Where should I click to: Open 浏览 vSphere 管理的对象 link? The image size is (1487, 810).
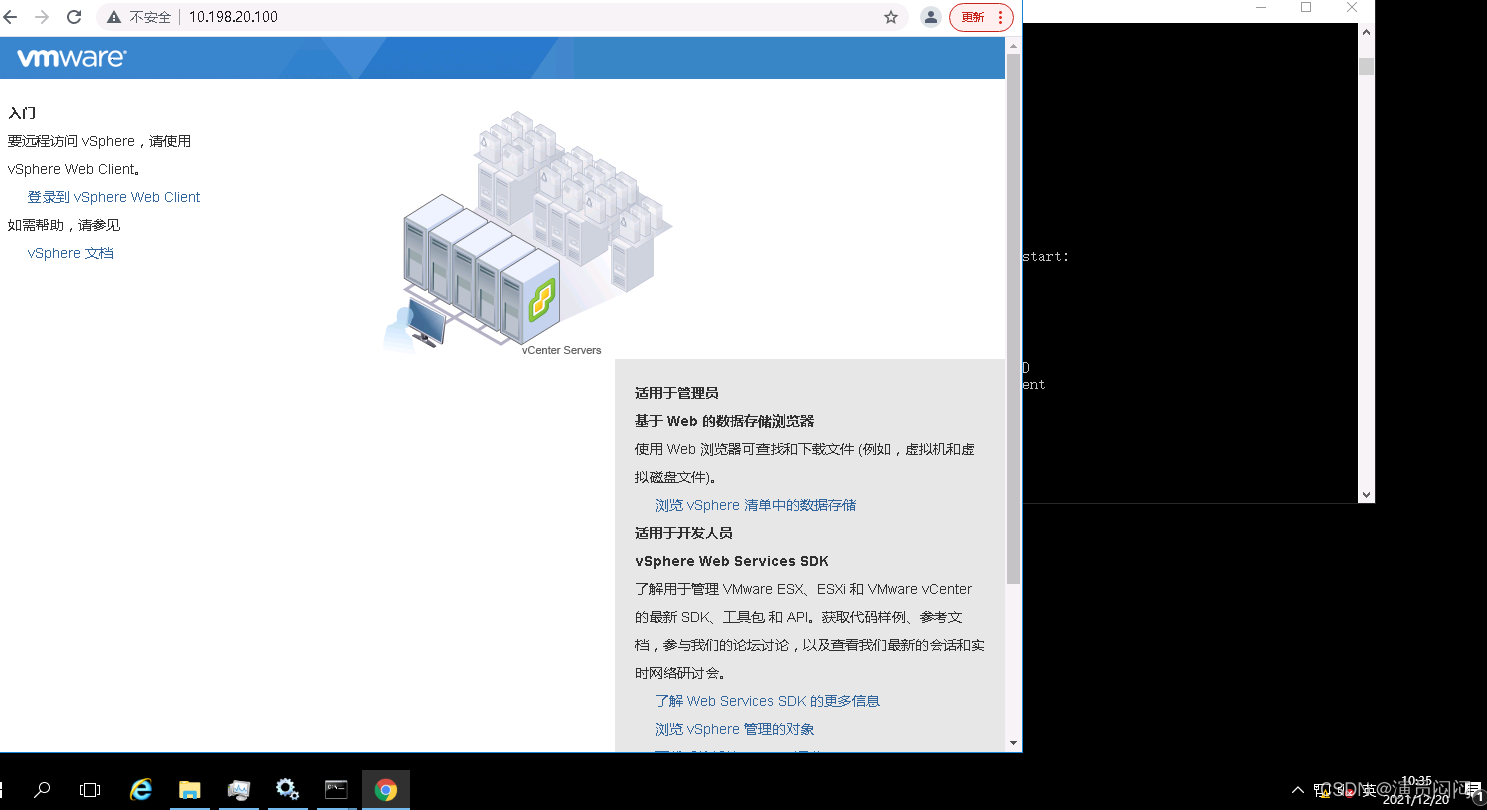point(734,729)
